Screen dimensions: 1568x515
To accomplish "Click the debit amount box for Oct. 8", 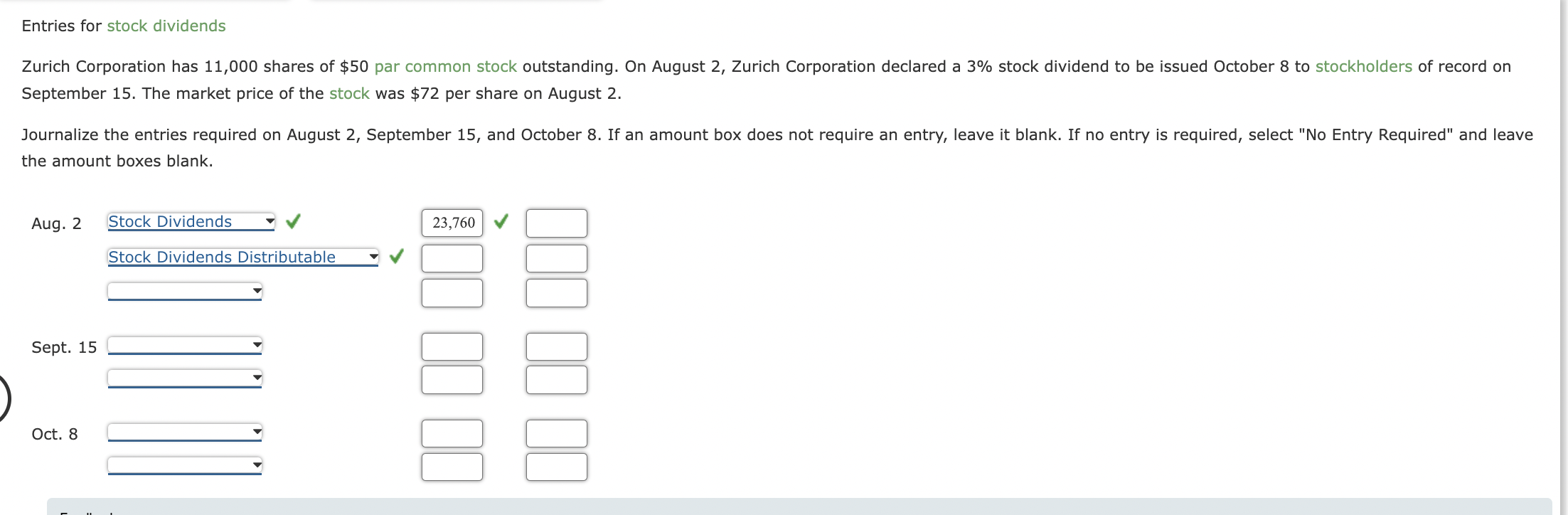I will pos(452,432).
